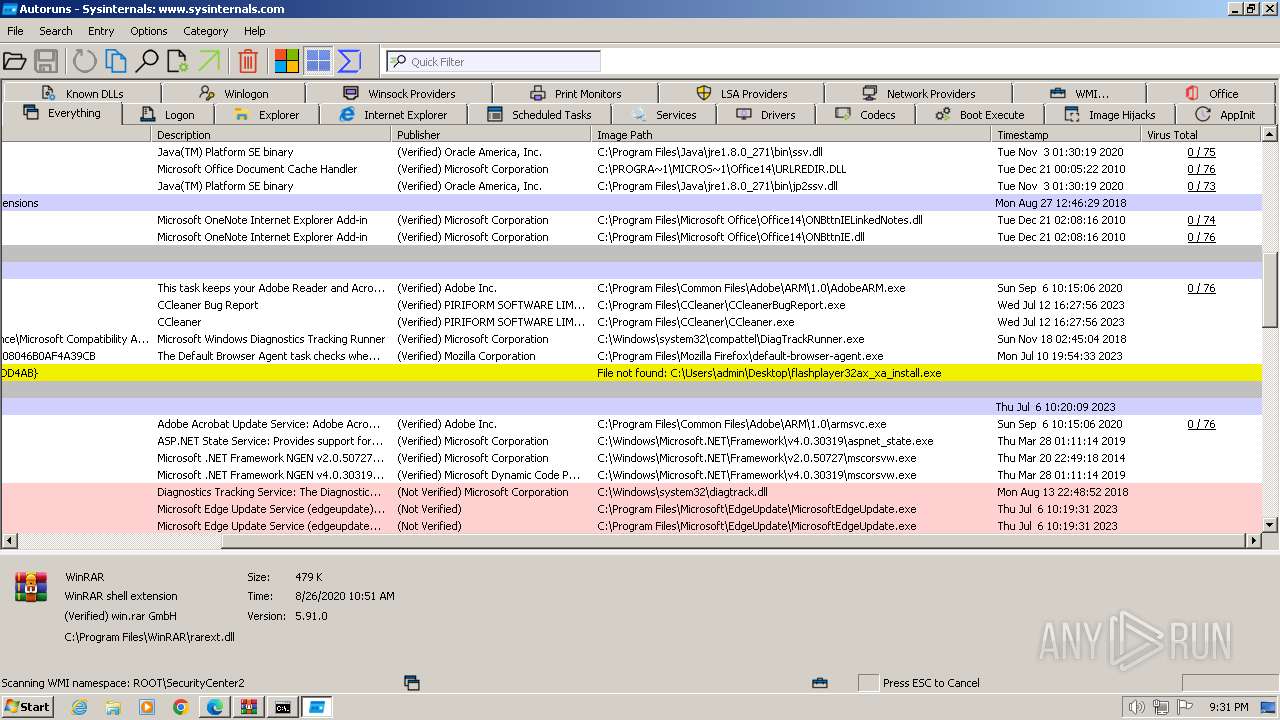
Task: Click the Open file toolbar icon
Action: tap(15, 61)
